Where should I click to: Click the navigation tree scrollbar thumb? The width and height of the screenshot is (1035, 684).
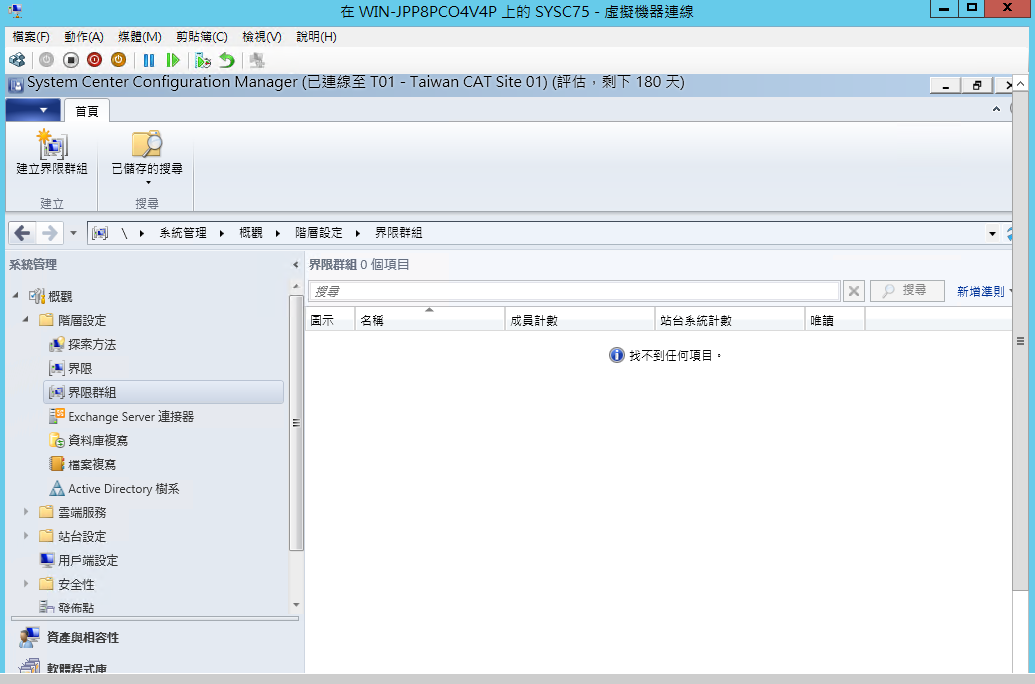296,423
